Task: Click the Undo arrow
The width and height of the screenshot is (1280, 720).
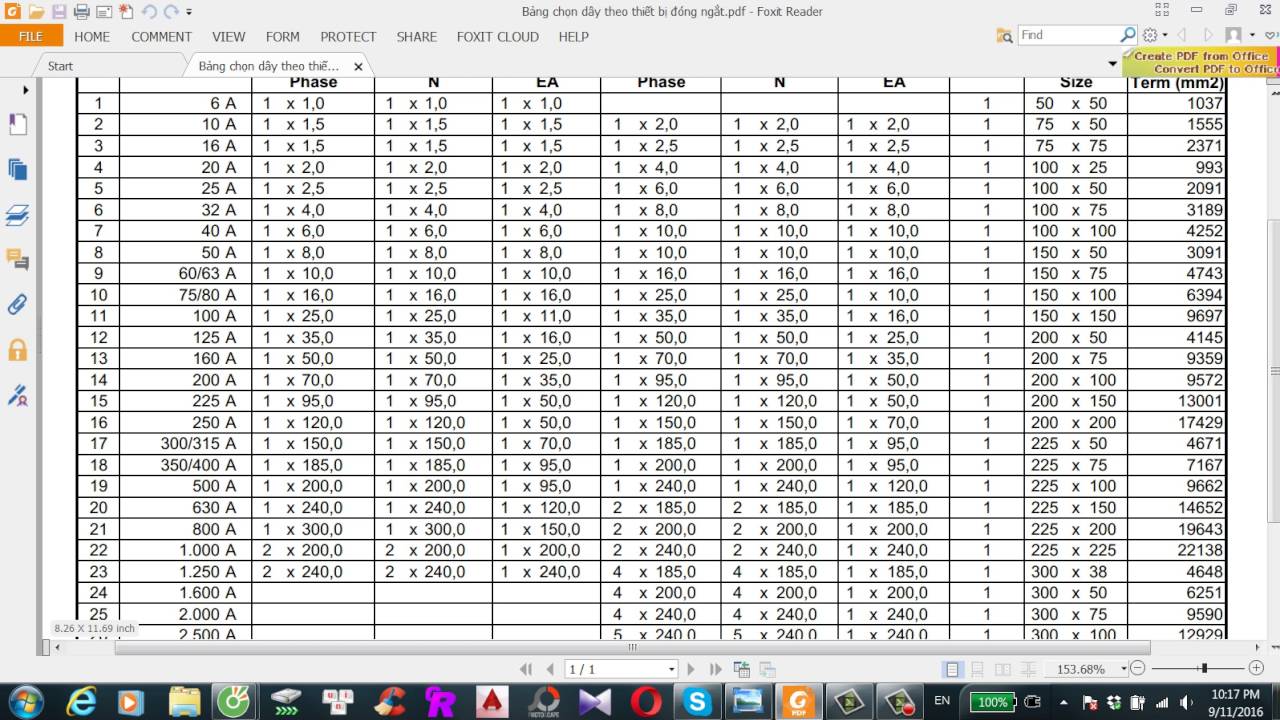Action: 149,12
